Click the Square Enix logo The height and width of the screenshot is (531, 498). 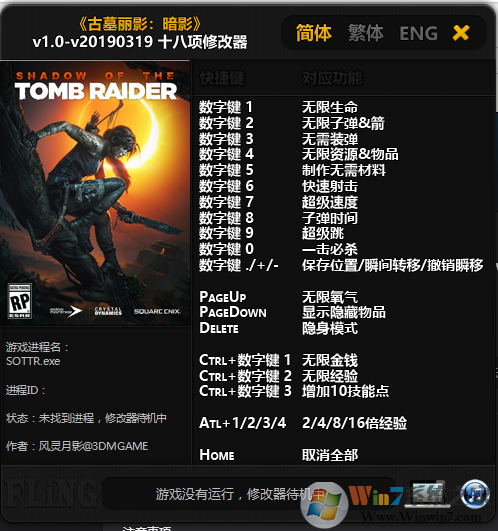[x=157, y=311]
